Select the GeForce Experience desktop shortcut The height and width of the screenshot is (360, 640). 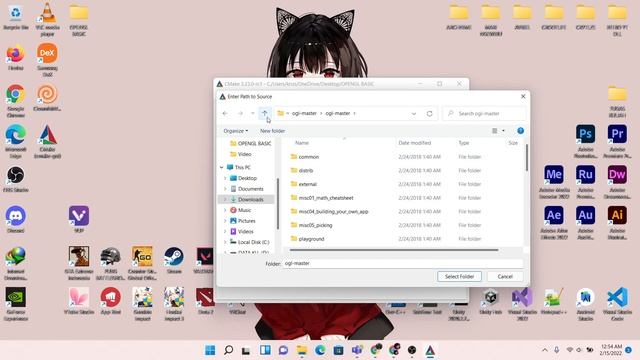16,304
